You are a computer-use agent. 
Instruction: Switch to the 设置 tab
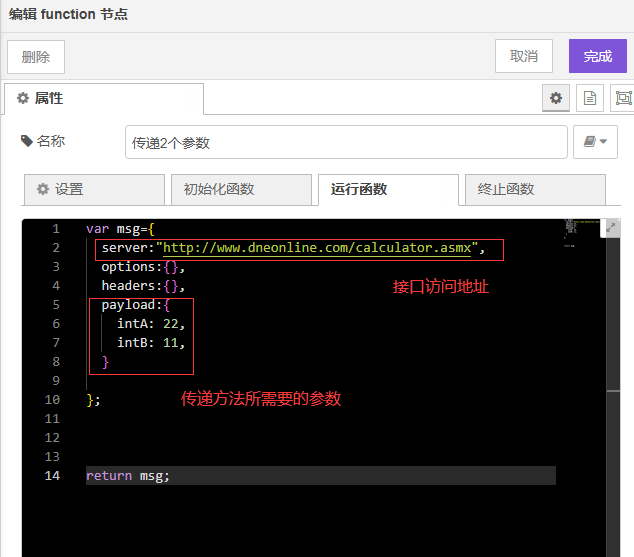(x=94, y=189)
